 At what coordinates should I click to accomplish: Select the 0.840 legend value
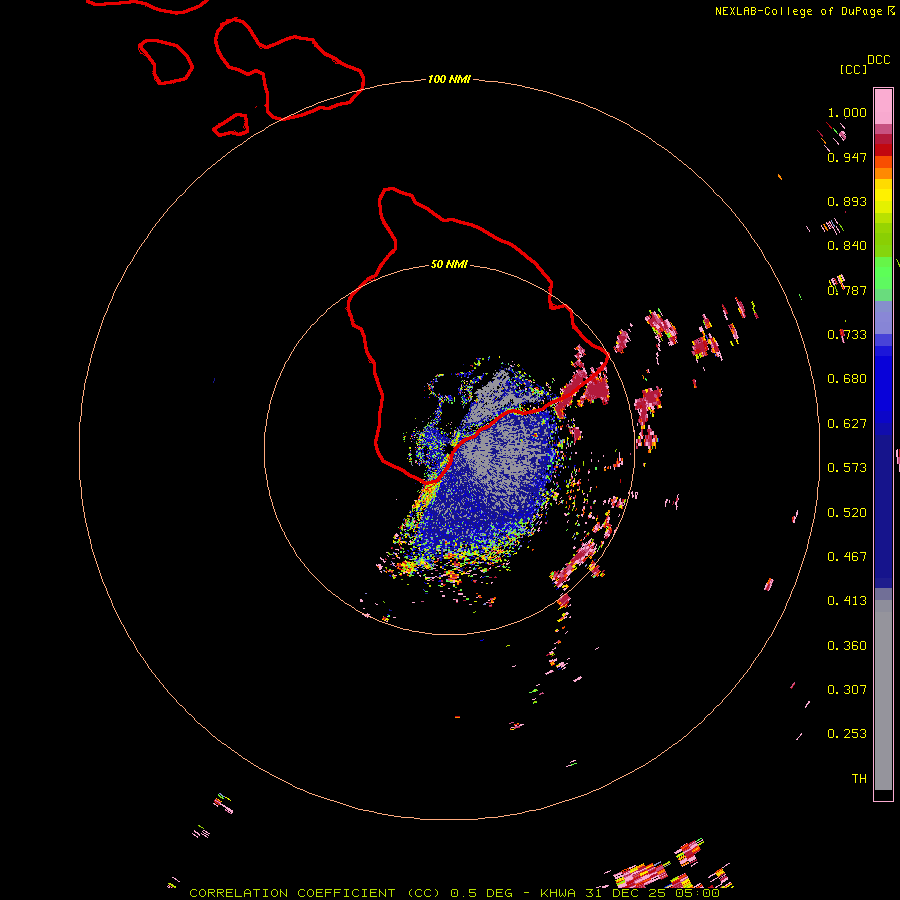pos(847,246)
